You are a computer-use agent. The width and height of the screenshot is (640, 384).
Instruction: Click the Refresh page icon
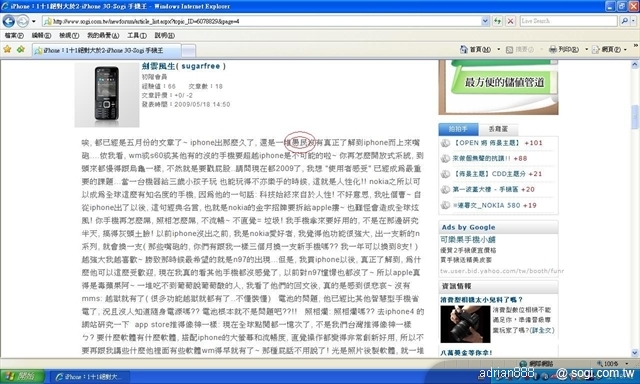tap(497, 21)
